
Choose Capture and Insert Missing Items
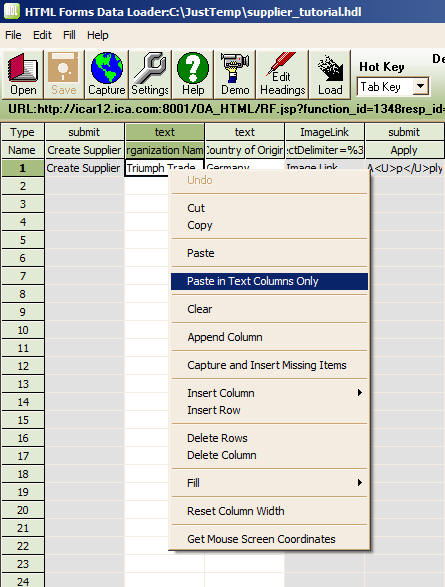tap(269, 365)
